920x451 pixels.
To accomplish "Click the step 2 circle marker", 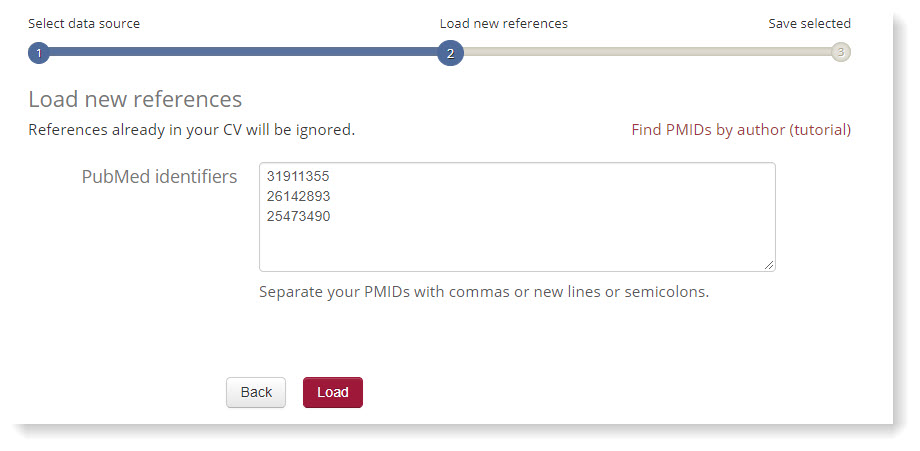I will [450, 53].
